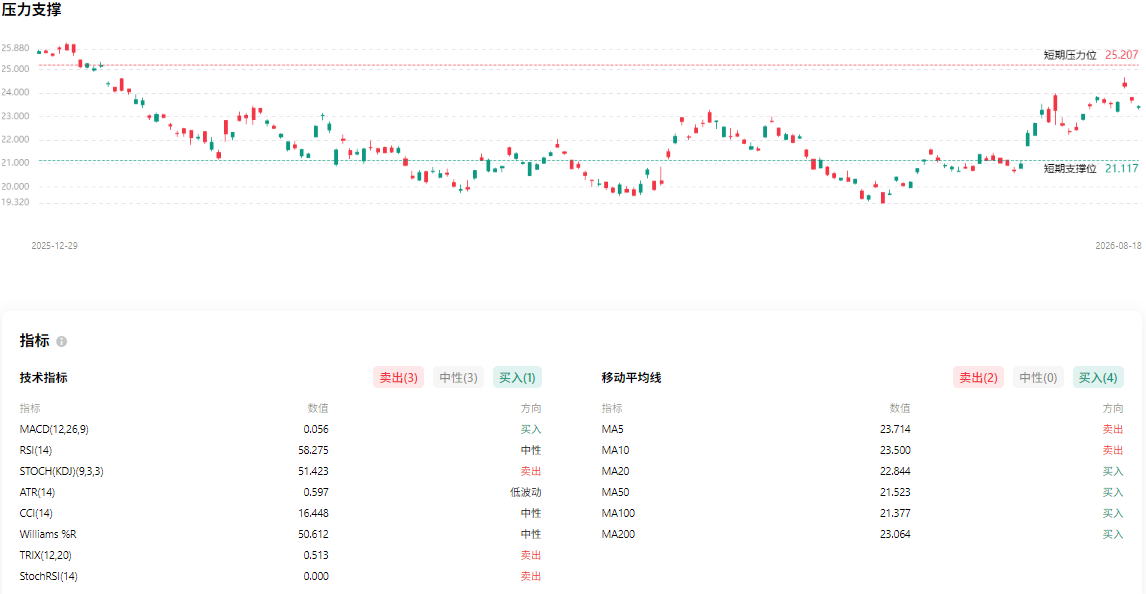The width and height of the screenshot is (1146, 594).
Task: Click the 短期支撑位 21.117 label
Action: point(1090,169)
